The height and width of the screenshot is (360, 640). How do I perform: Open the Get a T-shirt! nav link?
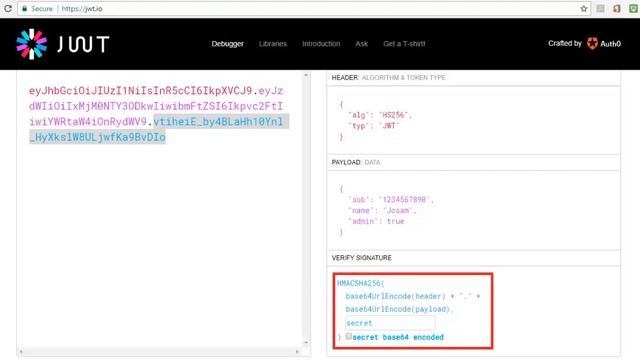[404, 44]
